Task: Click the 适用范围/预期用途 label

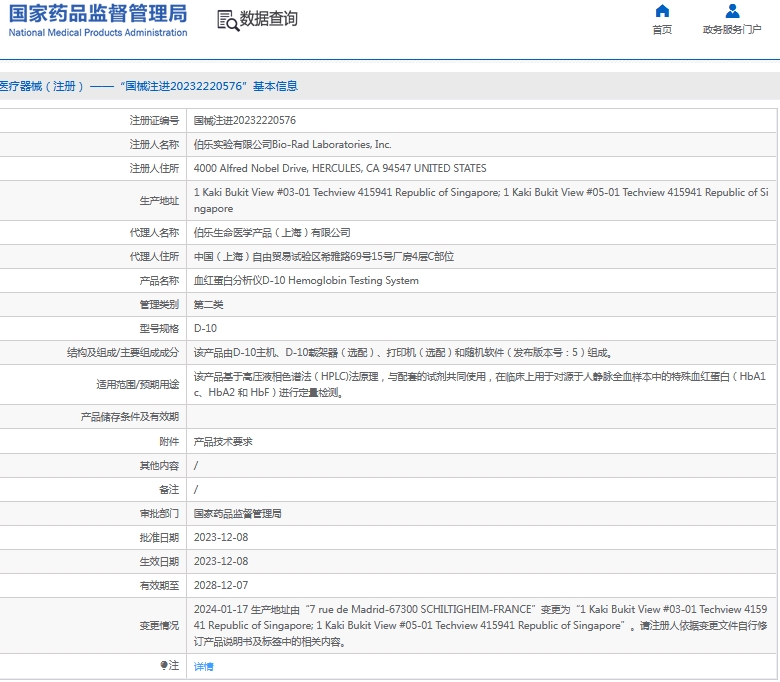Action: pos(138,385)
